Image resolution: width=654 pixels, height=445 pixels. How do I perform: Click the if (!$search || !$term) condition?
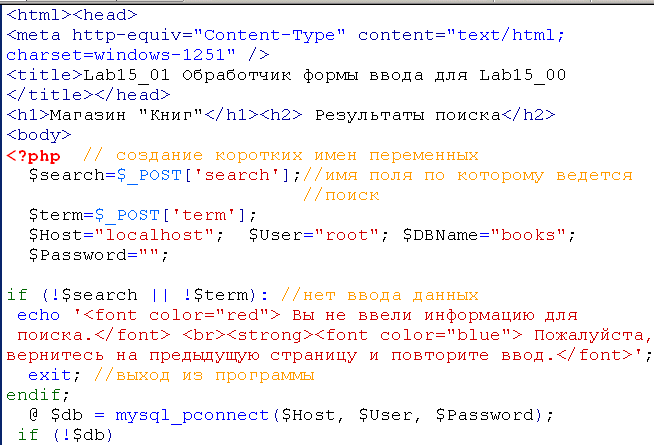(137, 295)
